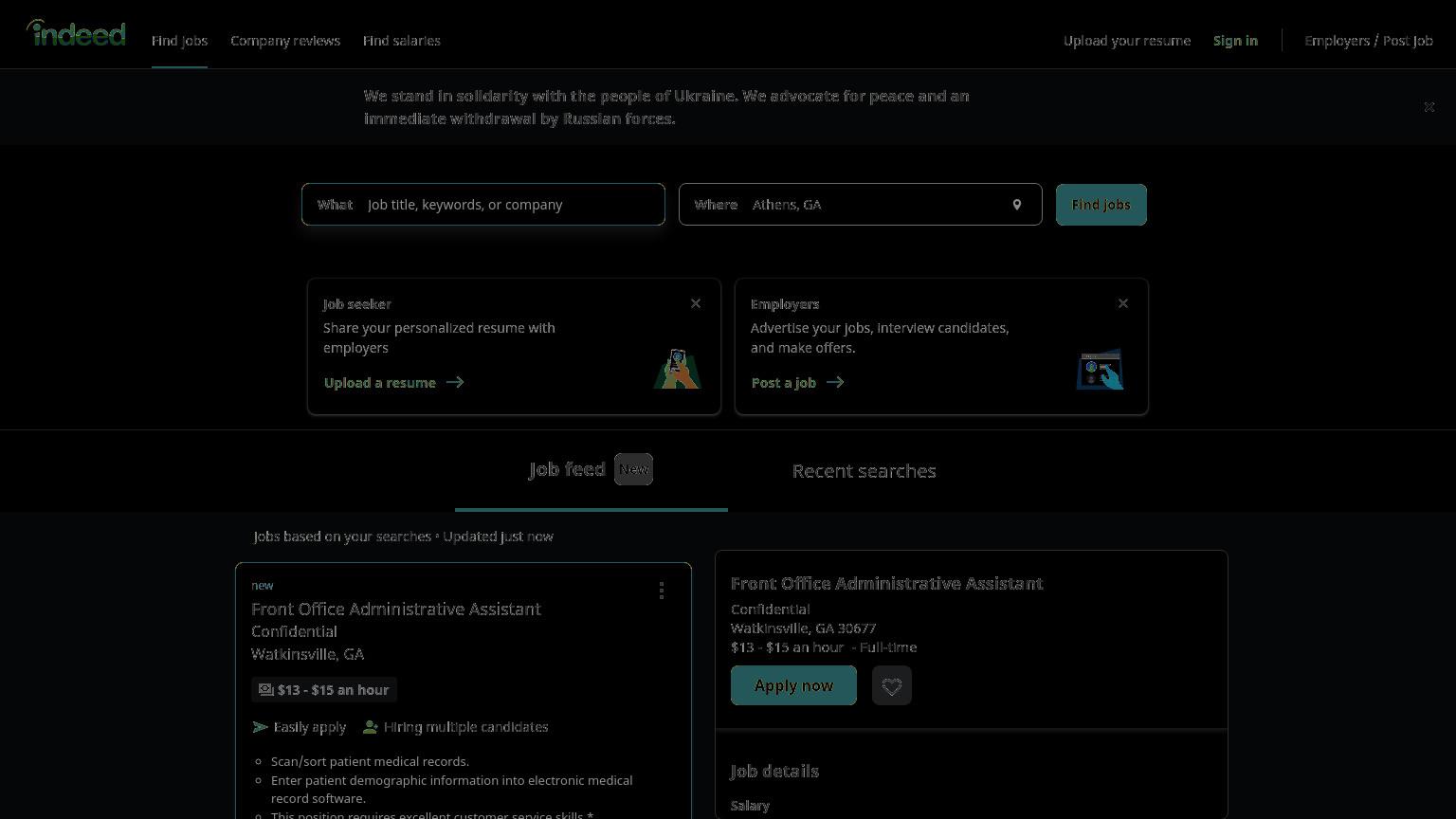Dismiss the Ukraine solidarity banner
The width and height of the screenshot is (1456, 819).
click(1429, 107)
